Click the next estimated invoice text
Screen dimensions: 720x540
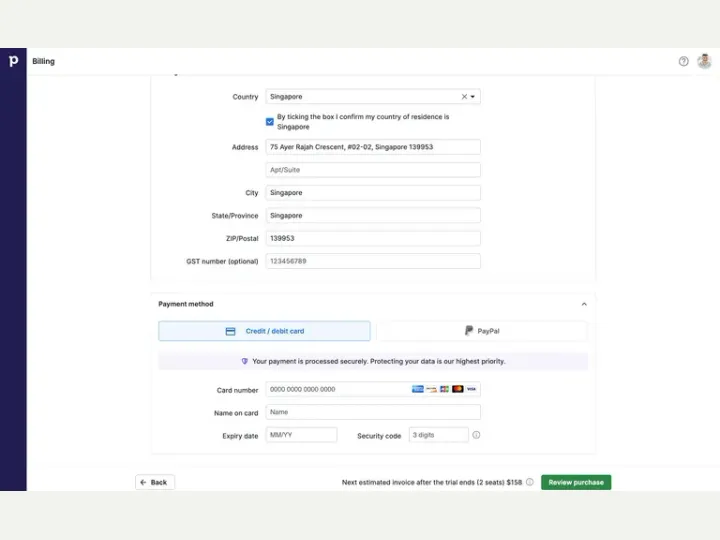[432, 482]
